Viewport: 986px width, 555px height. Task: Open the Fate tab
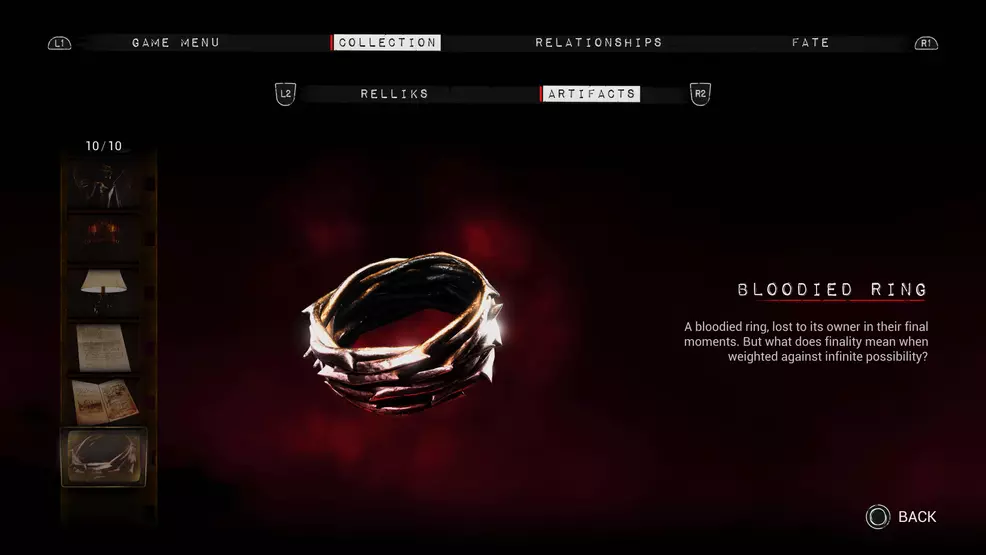[x=811, y=43]
